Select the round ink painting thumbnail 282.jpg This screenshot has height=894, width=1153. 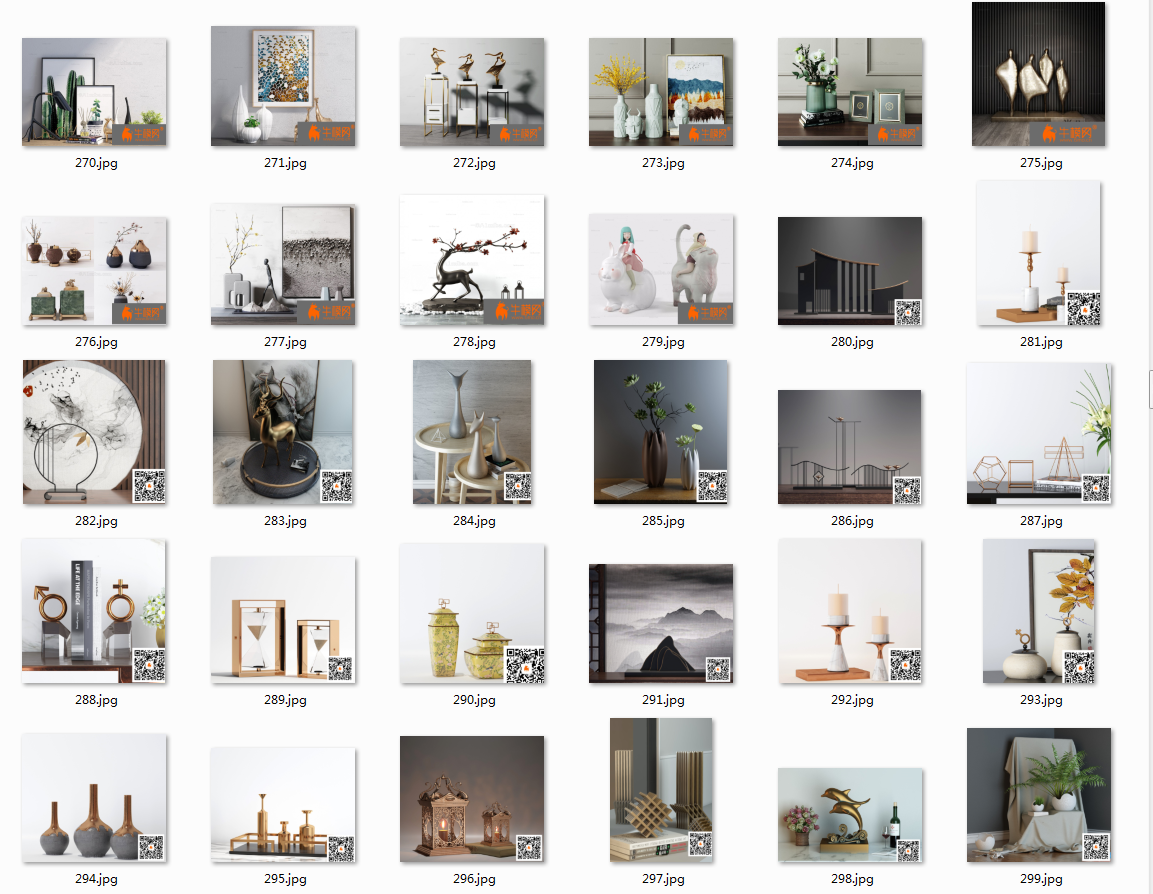94,432
